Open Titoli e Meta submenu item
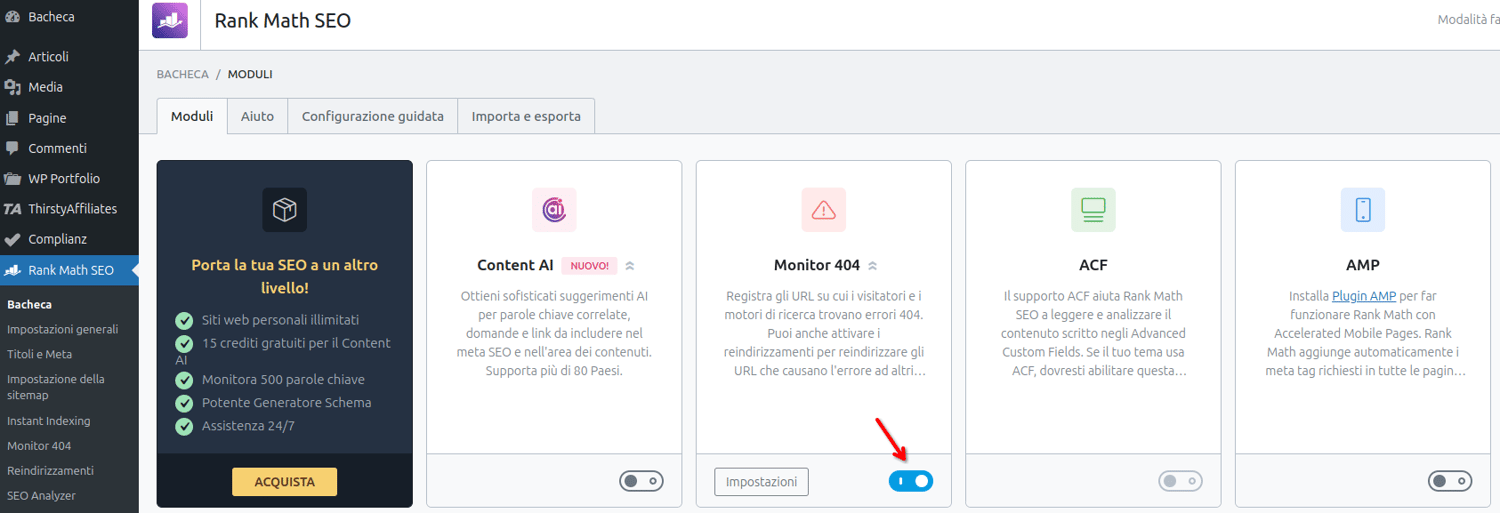Image resolution: width=1500 pixels, height=513 pixels. click(40, 354)
